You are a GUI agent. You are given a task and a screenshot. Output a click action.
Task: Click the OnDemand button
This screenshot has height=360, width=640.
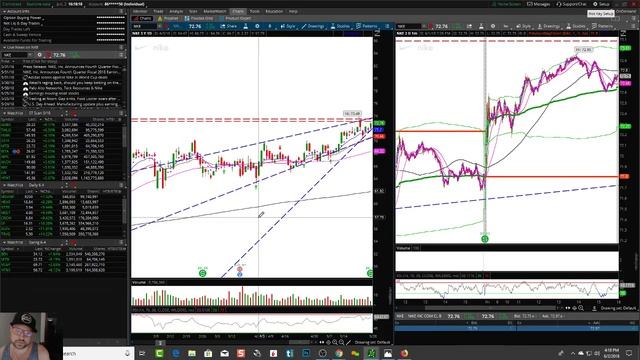(627, 11)
